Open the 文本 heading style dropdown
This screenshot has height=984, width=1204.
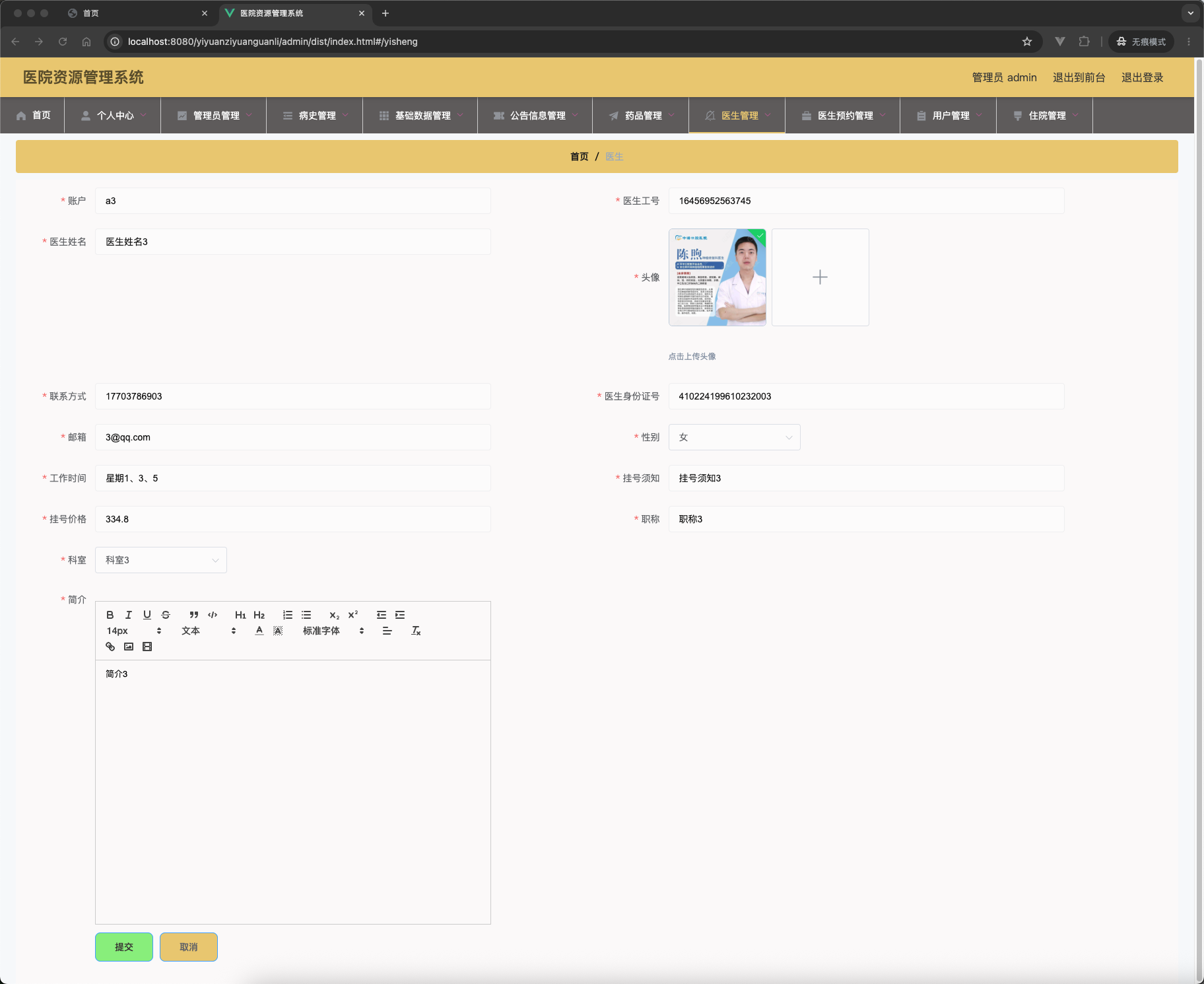[x=209, y=631]
